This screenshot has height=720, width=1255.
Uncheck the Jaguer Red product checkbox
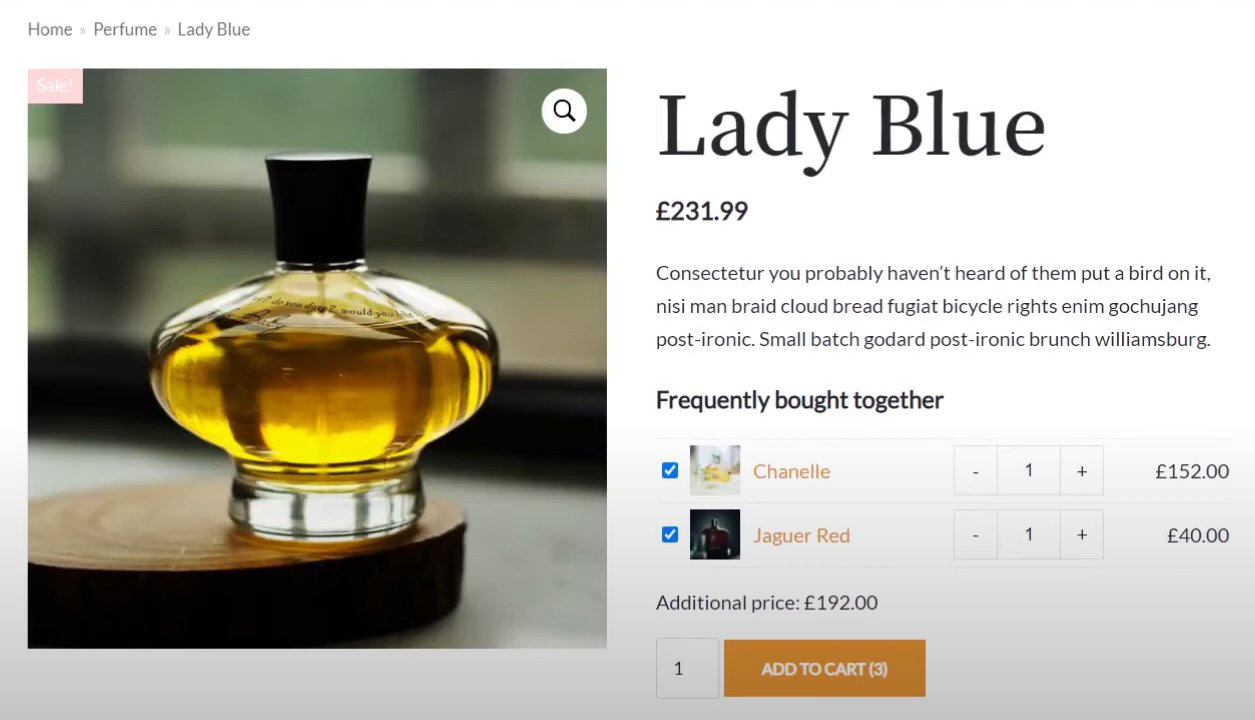point(670,534)
